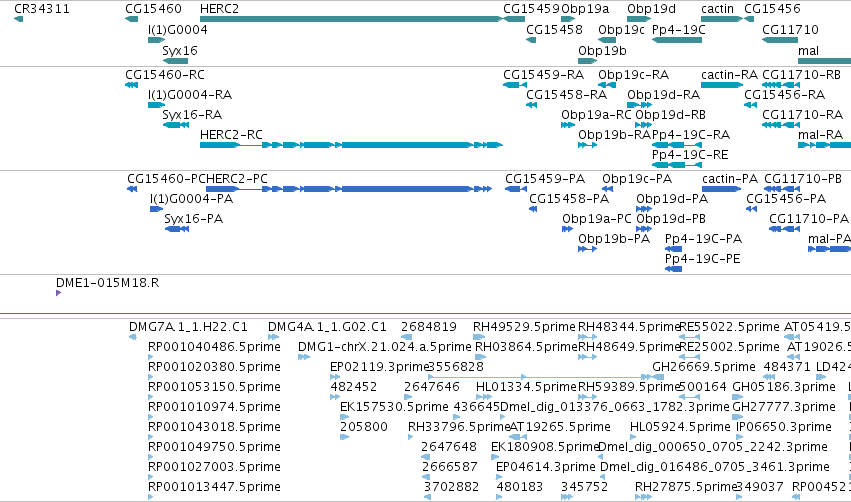Click the HERC2-PC protein glyph
This screenshot has width=851, height=502.
pyautogui.click(x=348, y=189)
